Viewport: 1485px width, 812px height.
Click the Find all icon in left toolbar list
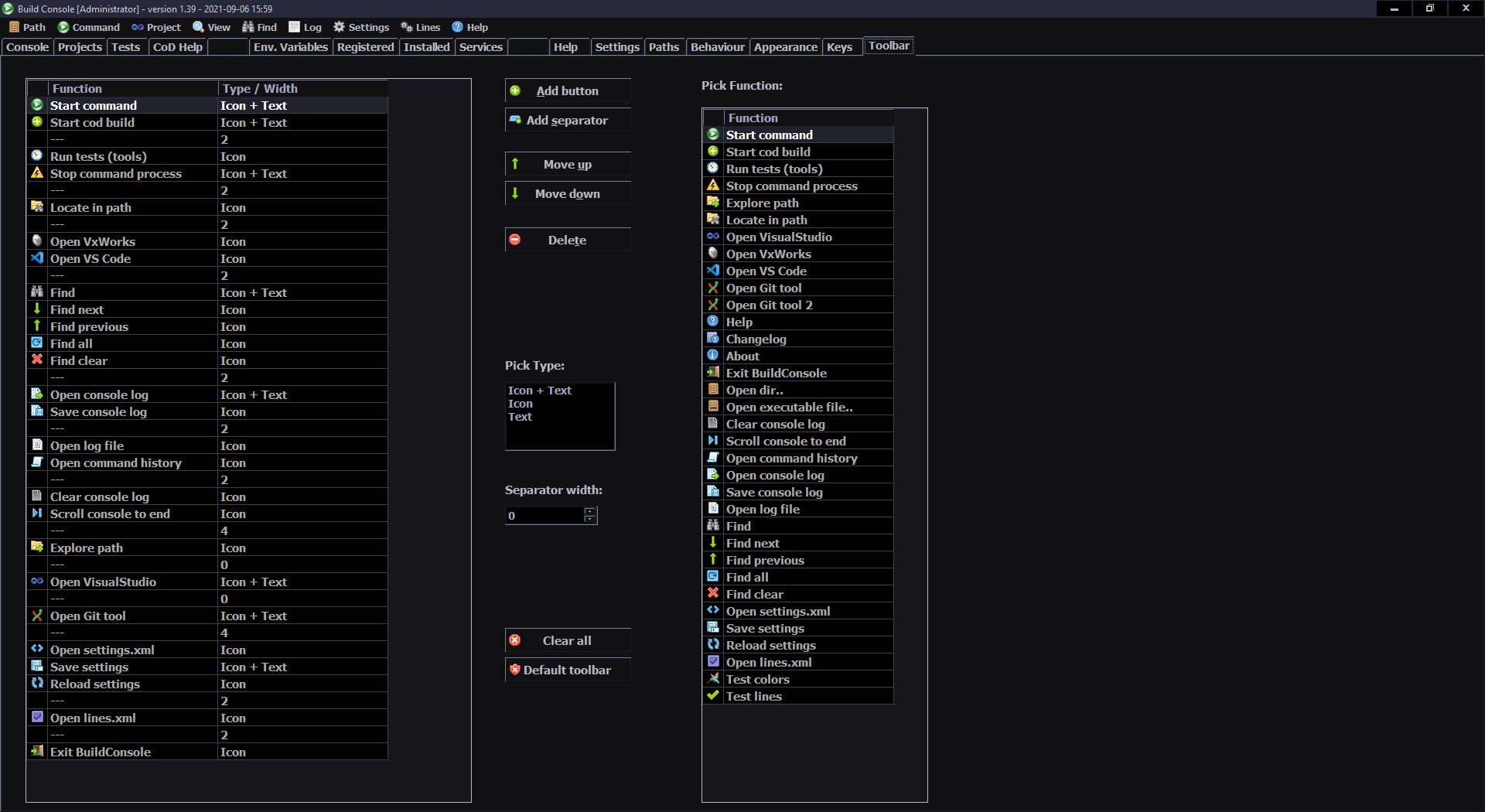point(37,343)
